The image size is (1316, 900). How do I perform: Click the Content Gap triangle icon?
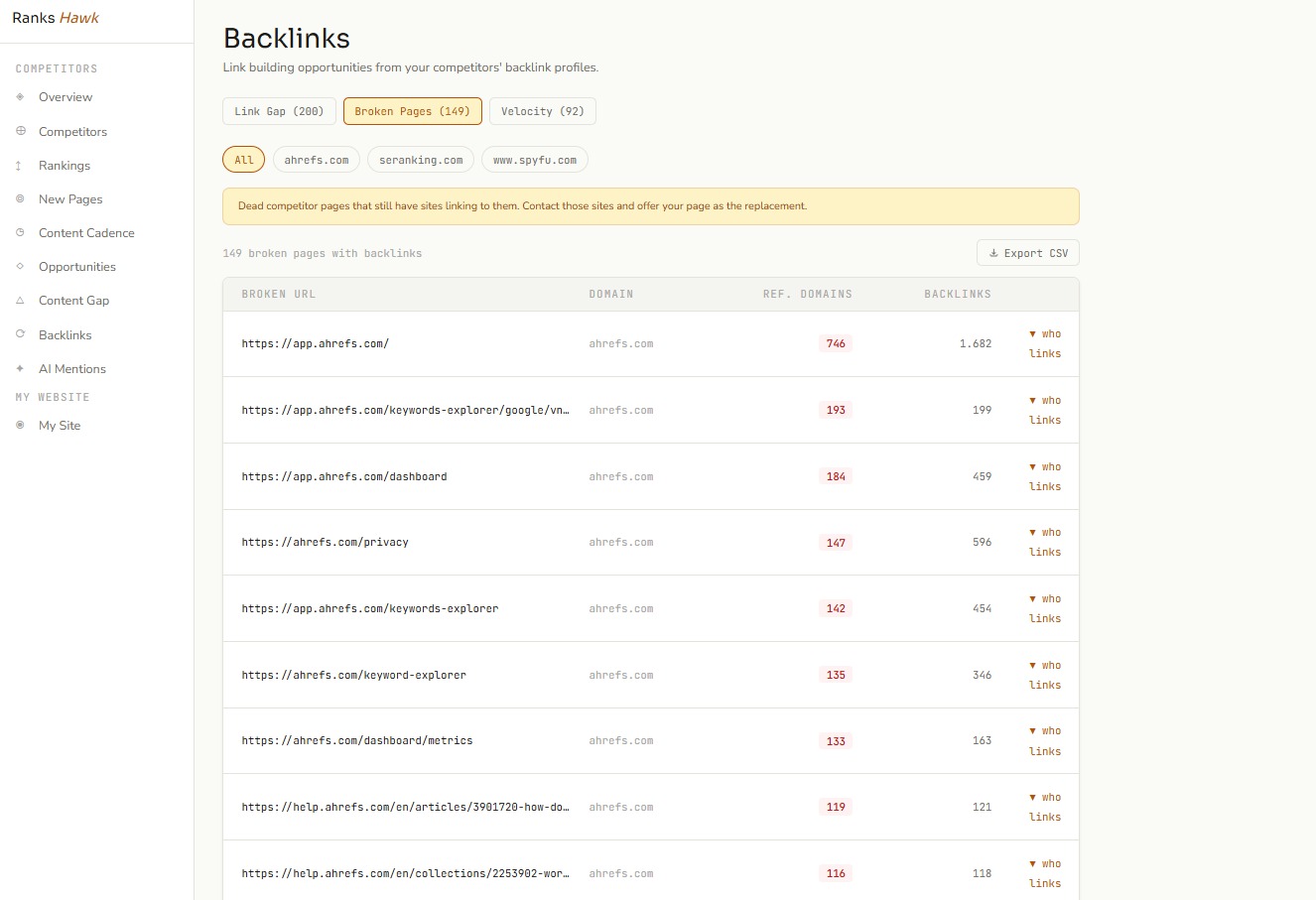(x=20, y=301)
